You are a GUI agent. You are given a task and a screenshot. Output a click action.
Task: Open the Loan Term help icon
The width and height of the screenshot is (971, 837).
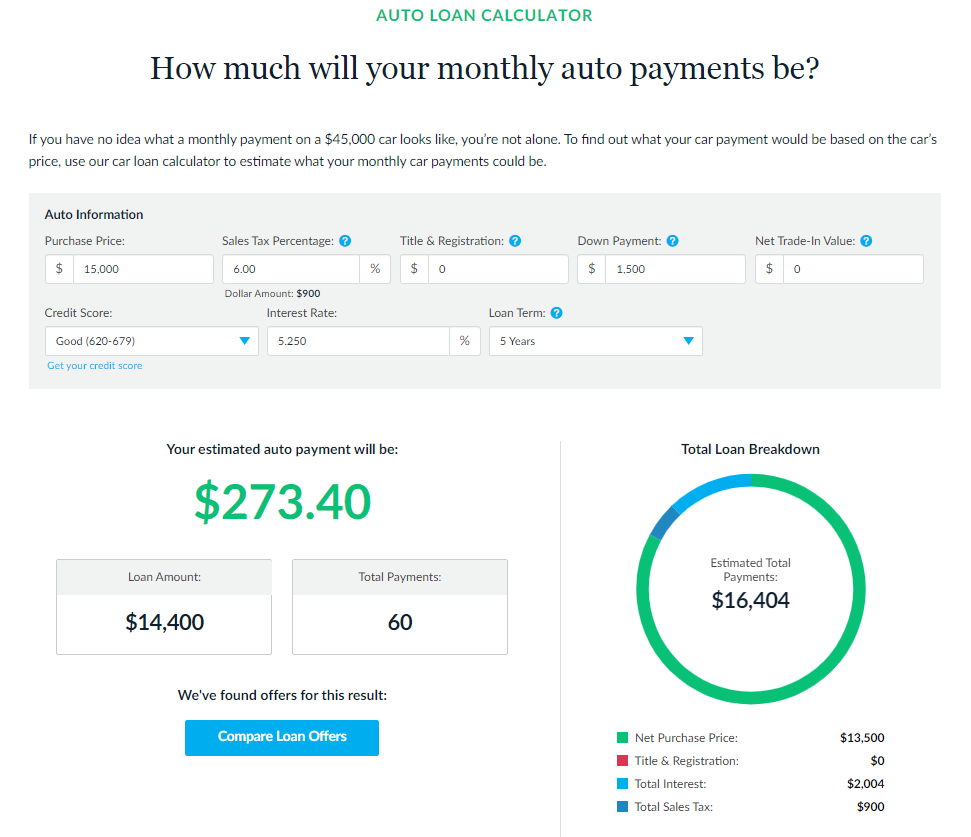click(x=557, y=313)
